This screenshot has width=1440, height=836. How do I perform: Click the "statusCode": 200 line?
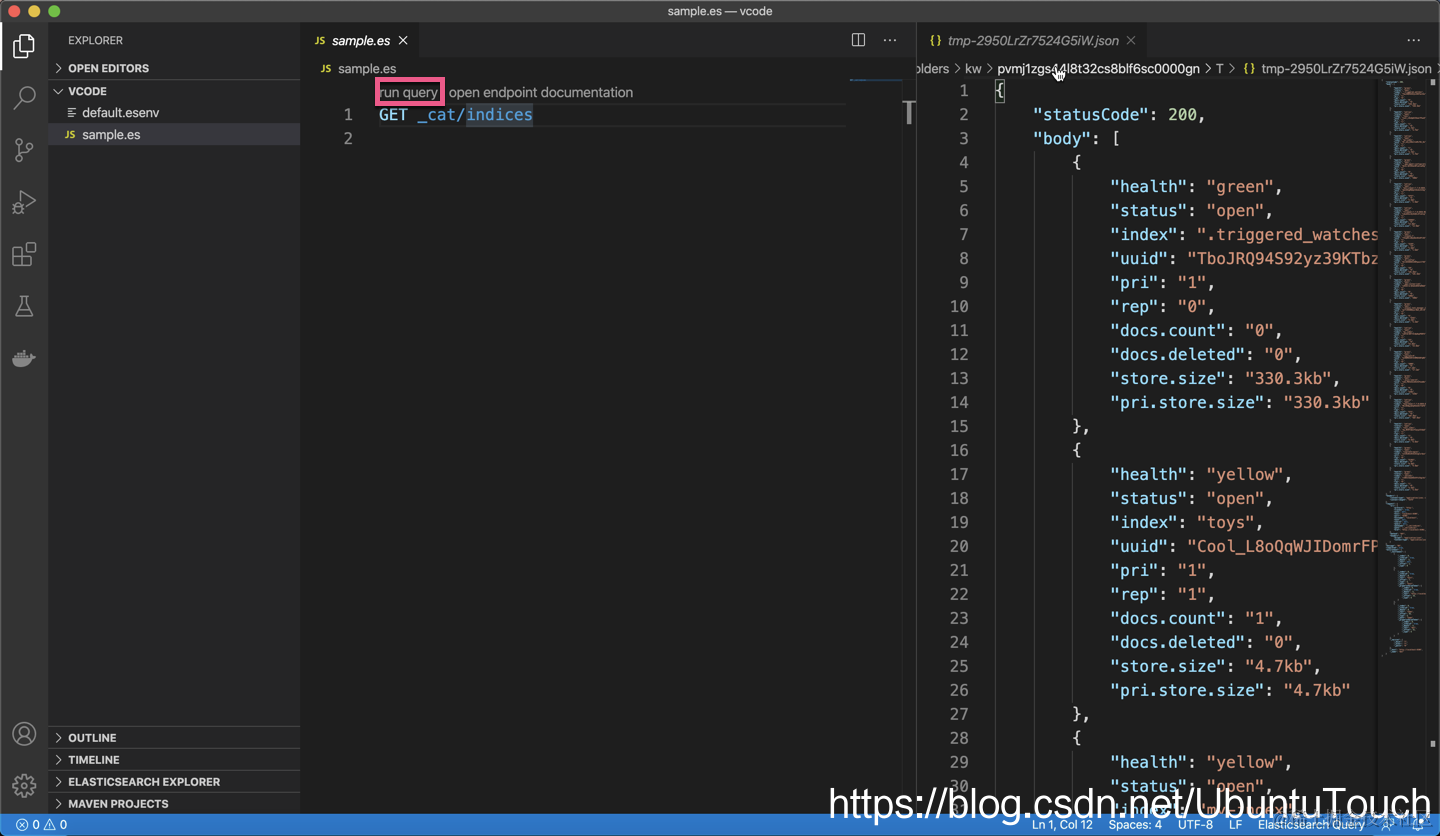coord(1119,115)
